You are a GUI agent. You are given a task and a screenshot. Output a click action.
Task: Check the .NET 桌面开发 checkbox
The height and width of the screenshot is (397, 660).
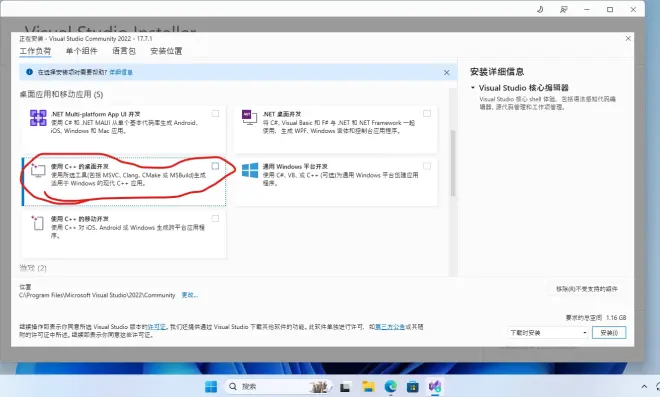427,114
